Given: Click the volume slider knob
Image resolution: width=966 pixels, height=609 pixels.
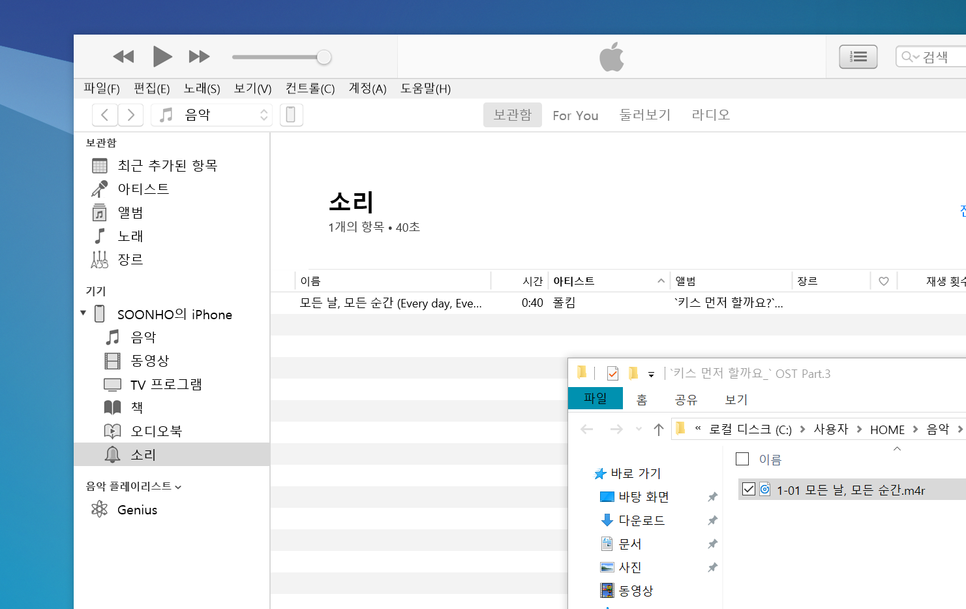Looking at the screenshot, I should click(x=324, y=57).
